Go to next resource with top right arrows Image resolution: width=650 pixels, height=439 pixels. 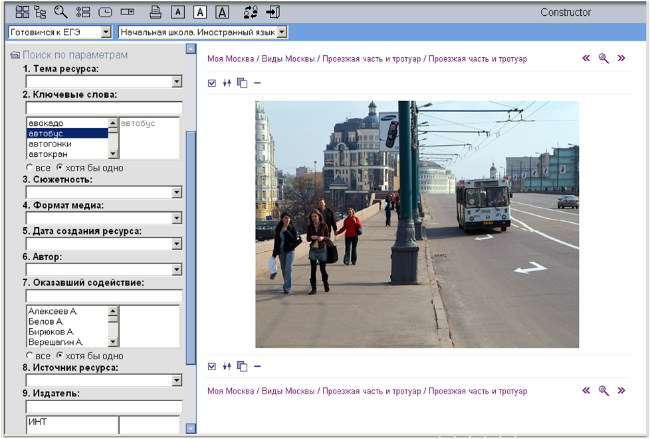click(x=622, y=59)
